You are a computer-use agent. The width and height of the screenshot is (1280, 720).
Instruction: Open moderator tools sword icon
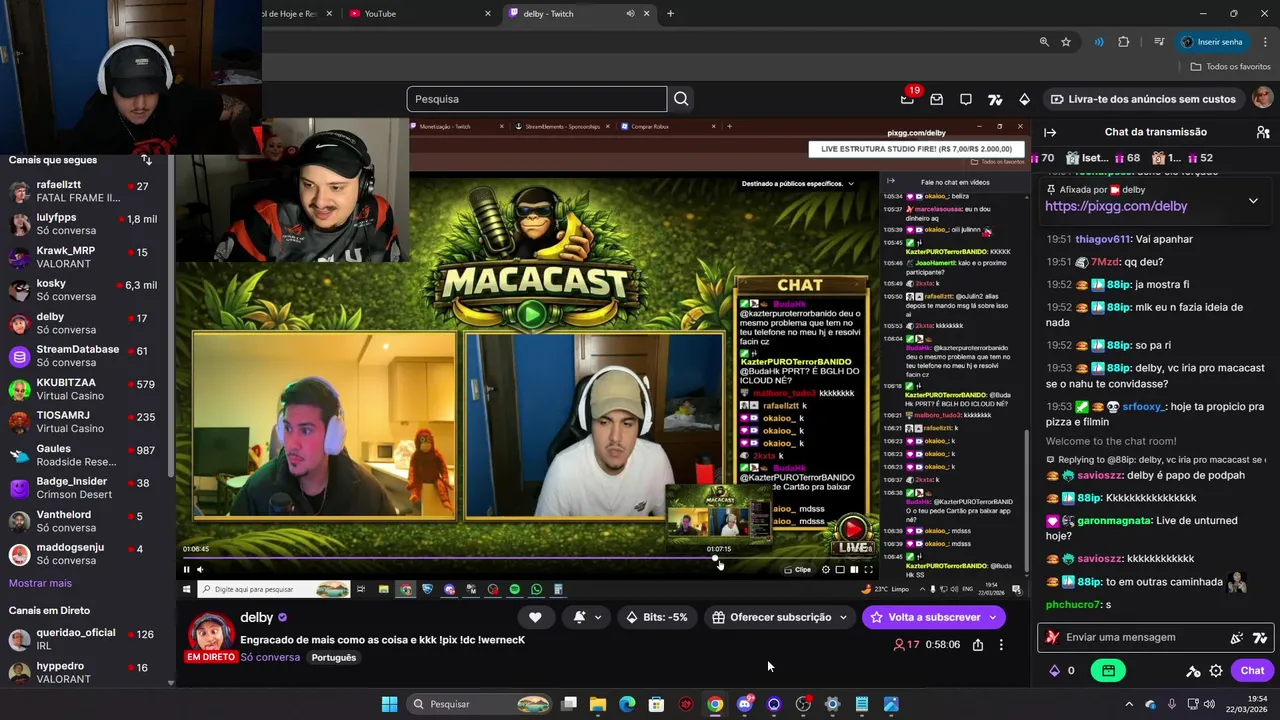click(x=1193, y=671)
